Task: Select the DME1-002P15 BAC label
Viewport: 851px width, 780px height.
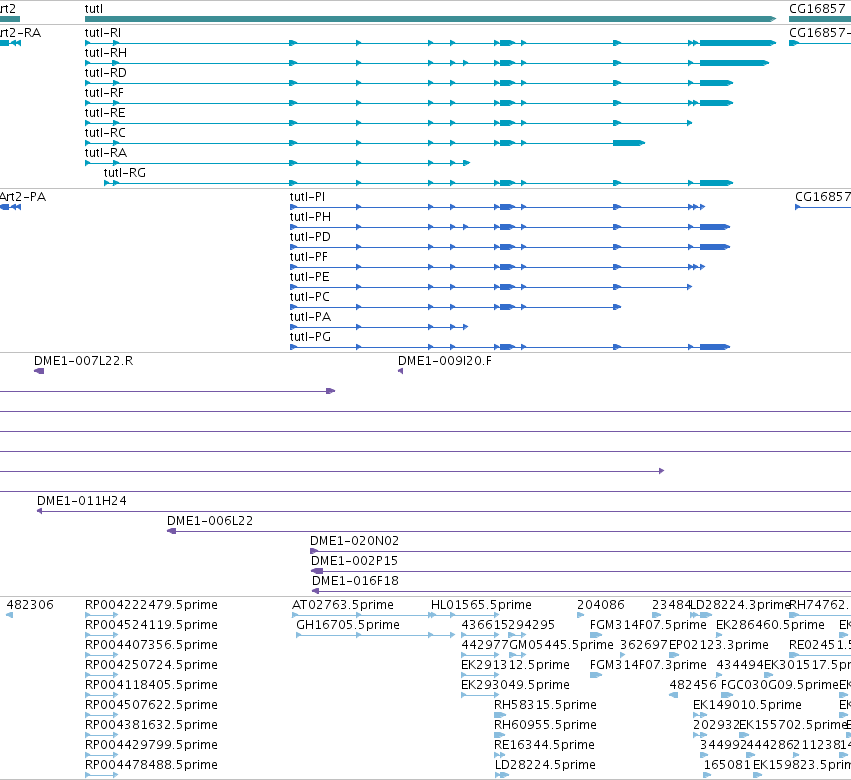Action: tap(354, 561)
